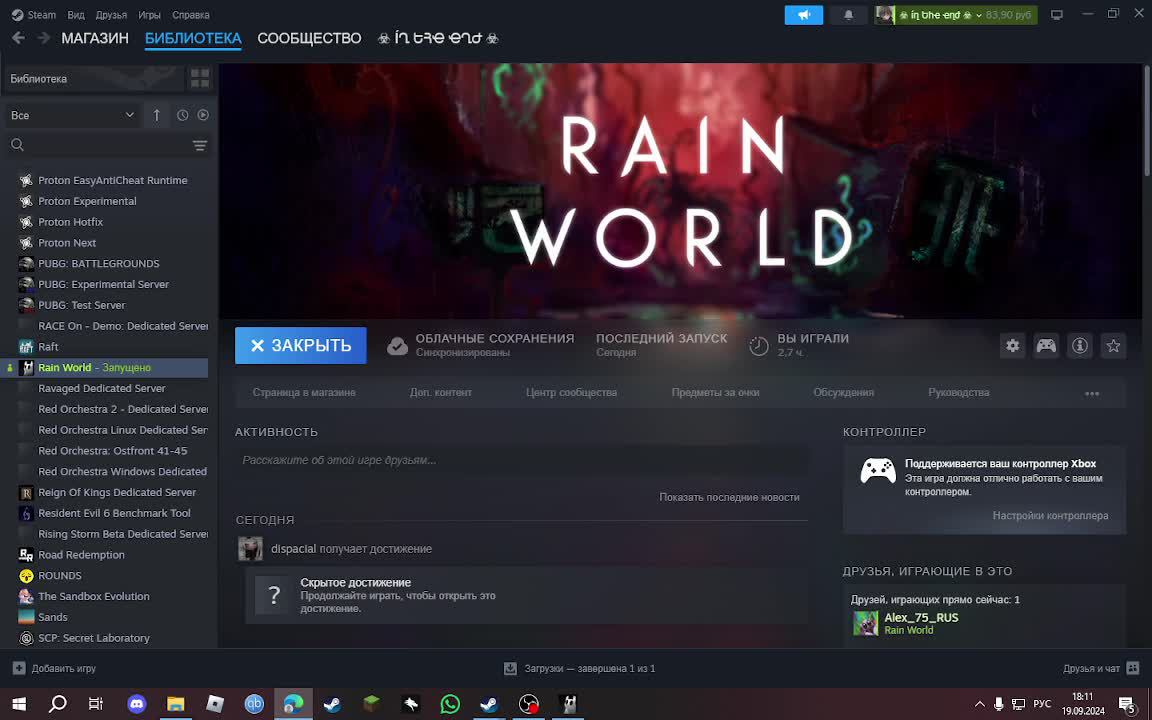
Task: Click the cloud saves status icon
Action: [397, 346]
